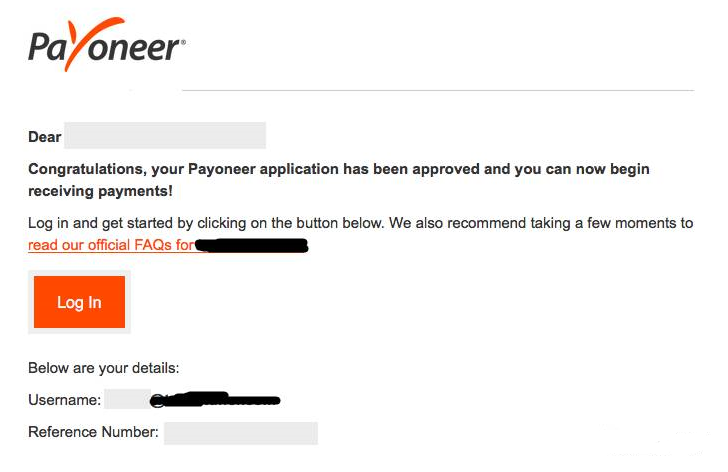Click the light gray frame around the Log In button
Screen dimensions: 728x472
click(79, 330)
